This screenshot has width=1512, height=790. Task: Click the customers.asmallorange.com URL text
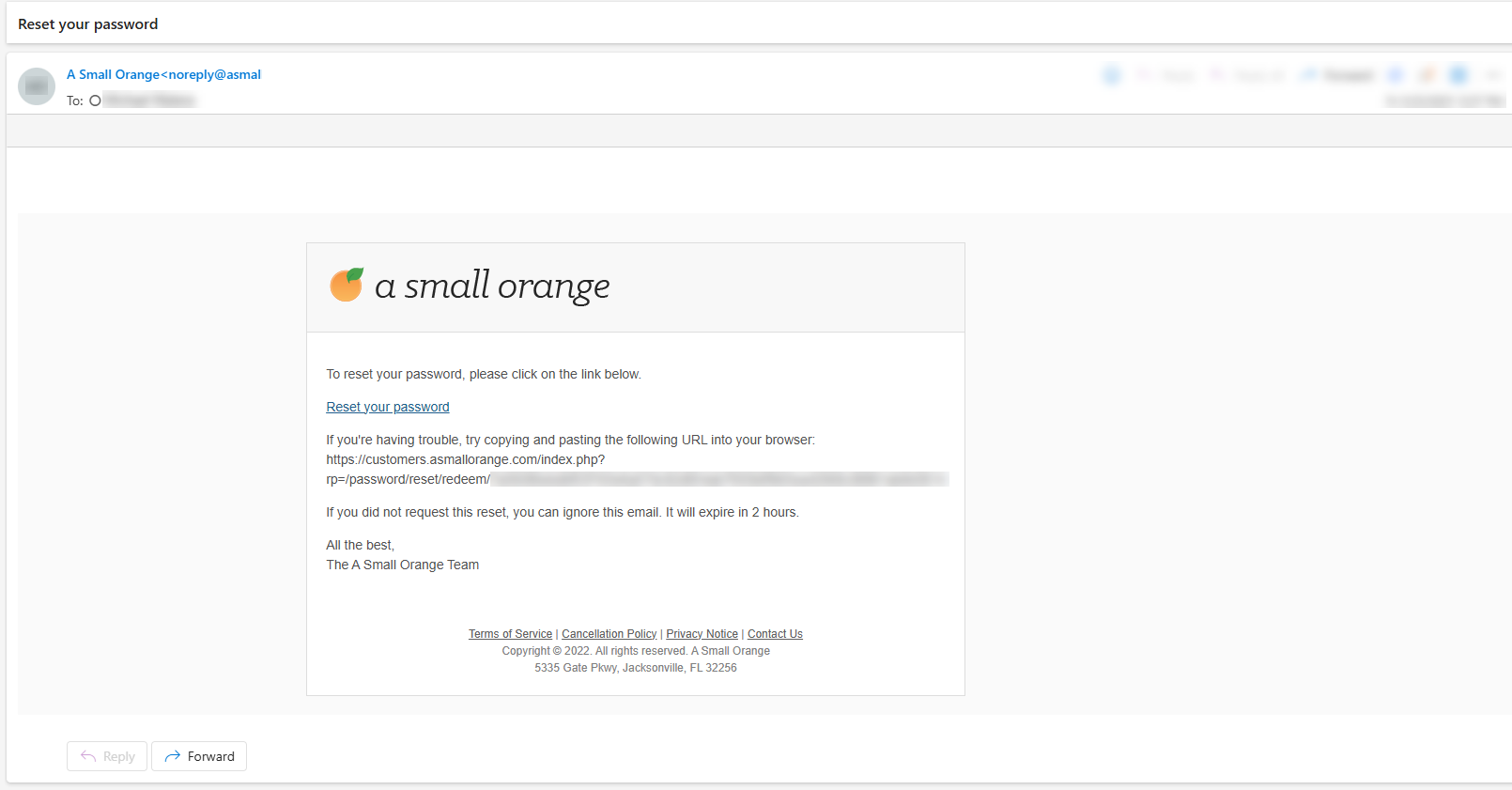point(466,459)
